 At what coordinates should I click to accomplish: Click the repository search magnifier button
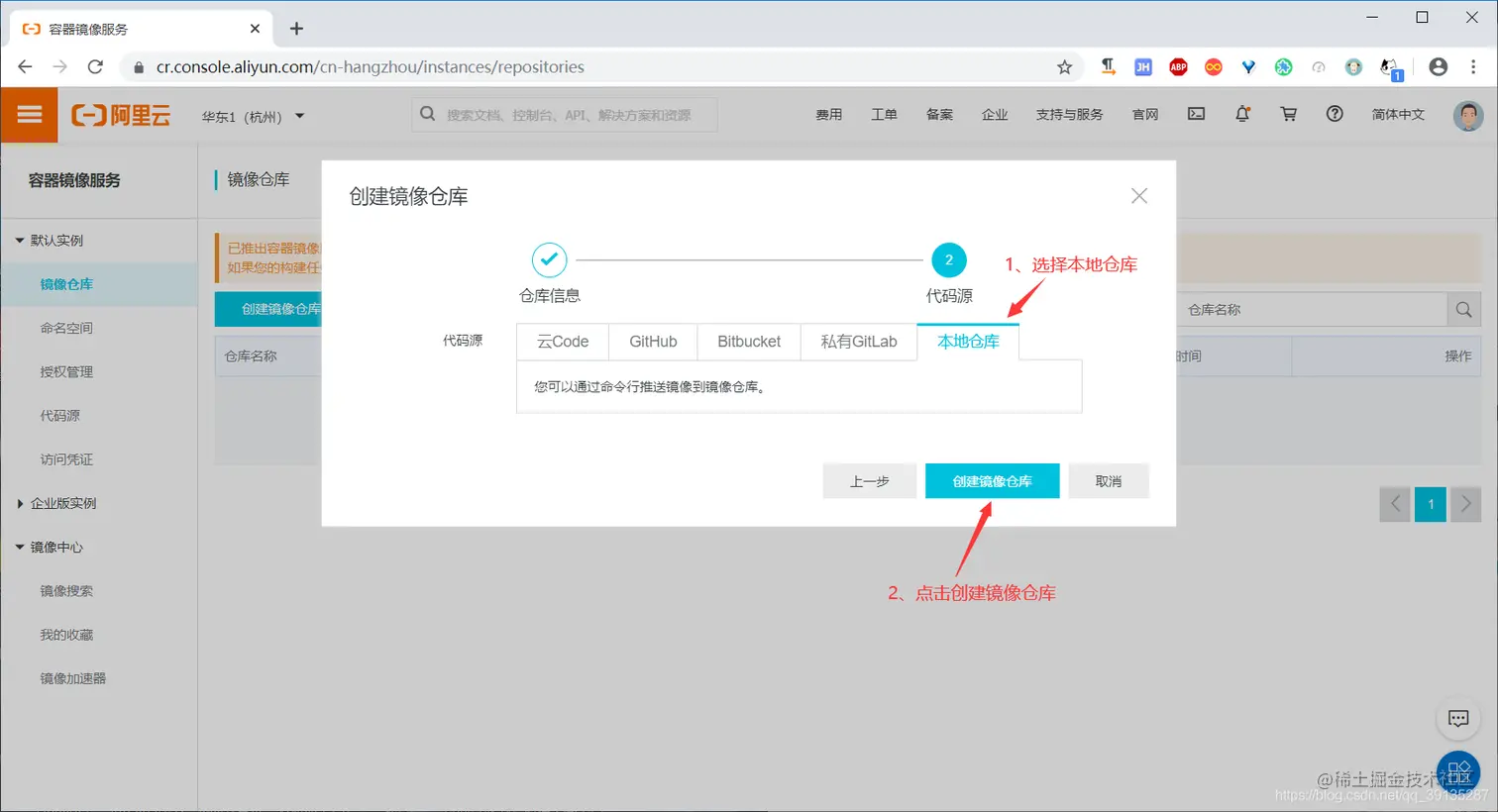[1463, 310]
